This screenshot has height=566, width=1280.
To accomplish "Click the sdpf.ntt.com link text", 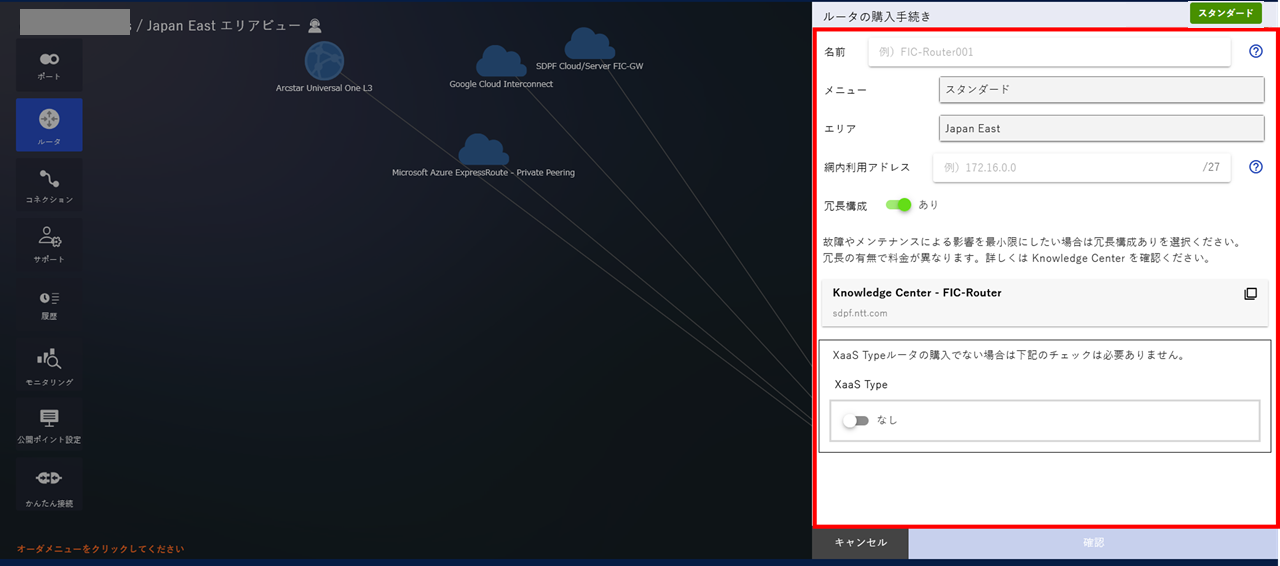I will point(860,313).
